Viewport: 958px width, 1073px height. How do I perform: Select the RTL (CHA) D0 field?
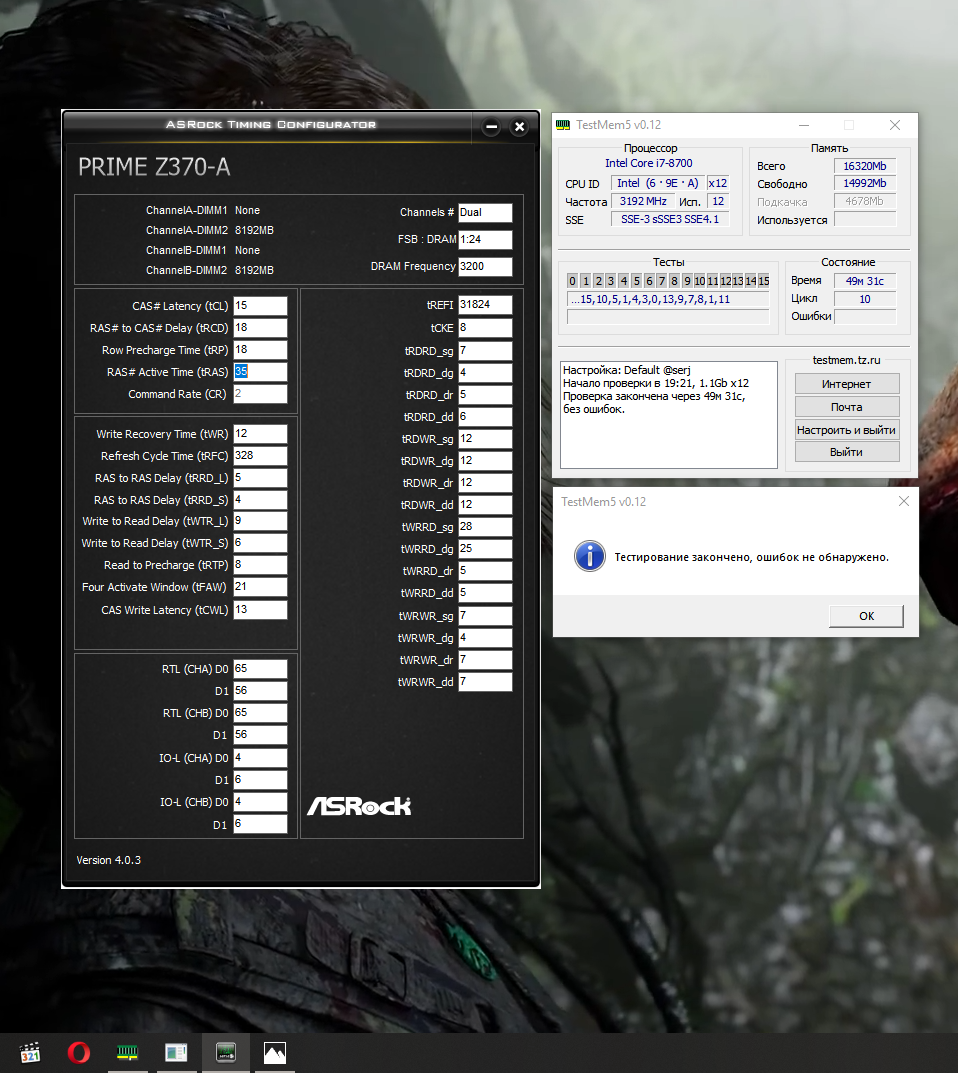[260, 669]
